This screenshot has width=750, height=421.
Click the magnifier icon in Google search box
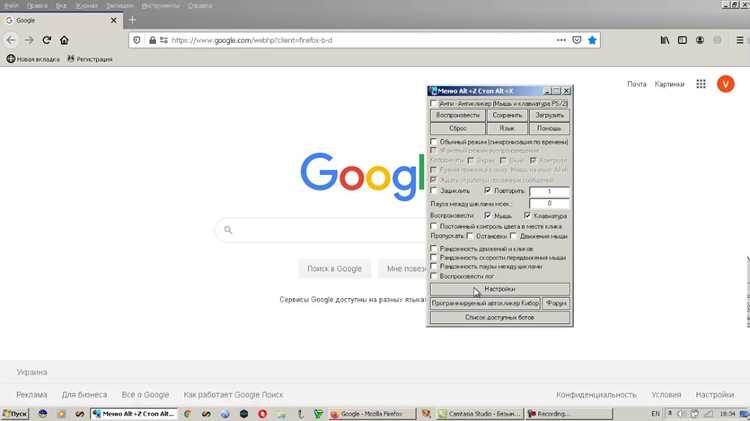click(x=228, y=230)
